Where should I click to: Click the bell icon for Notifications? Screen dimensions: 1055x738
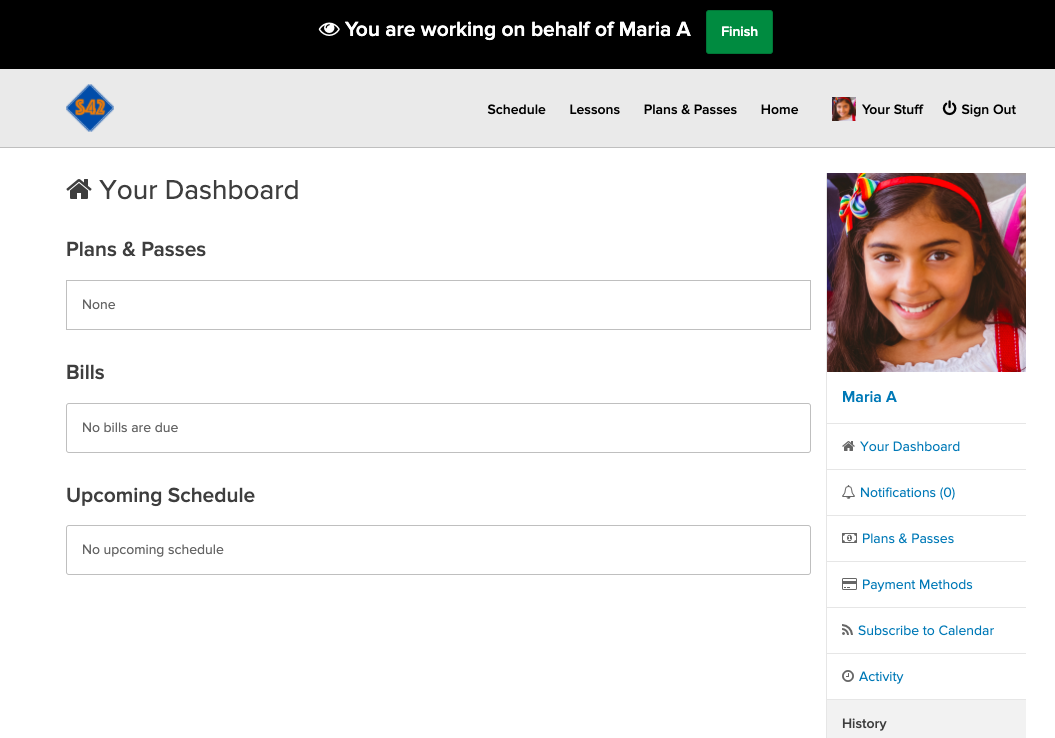849,492
